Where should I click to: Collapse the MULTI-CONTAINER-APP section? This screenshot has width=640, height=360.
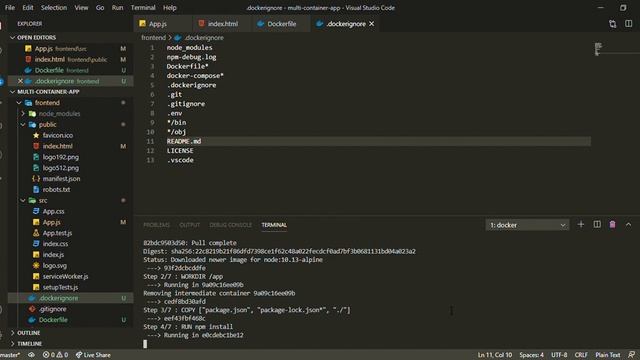click(13, 92)
